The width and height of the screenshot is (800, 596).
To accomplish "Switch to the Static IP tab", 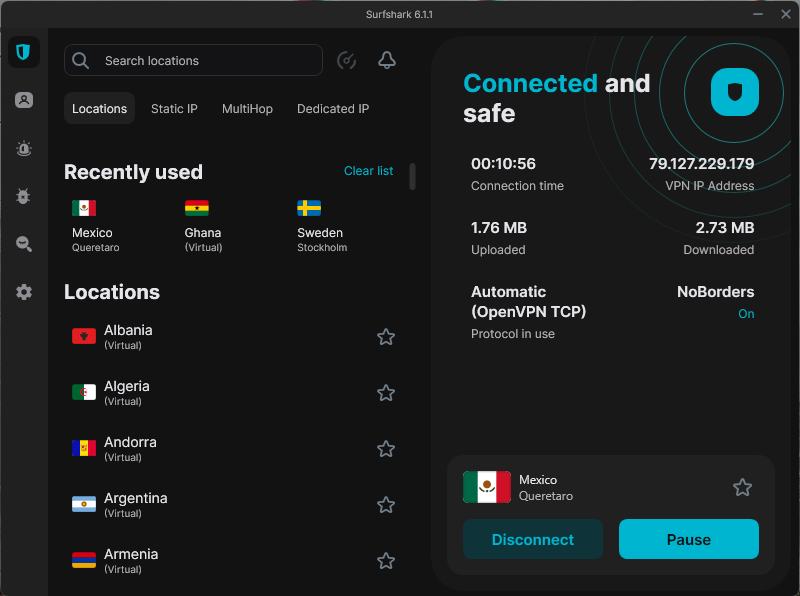I will pyautogui.click(x=174, y=109).
